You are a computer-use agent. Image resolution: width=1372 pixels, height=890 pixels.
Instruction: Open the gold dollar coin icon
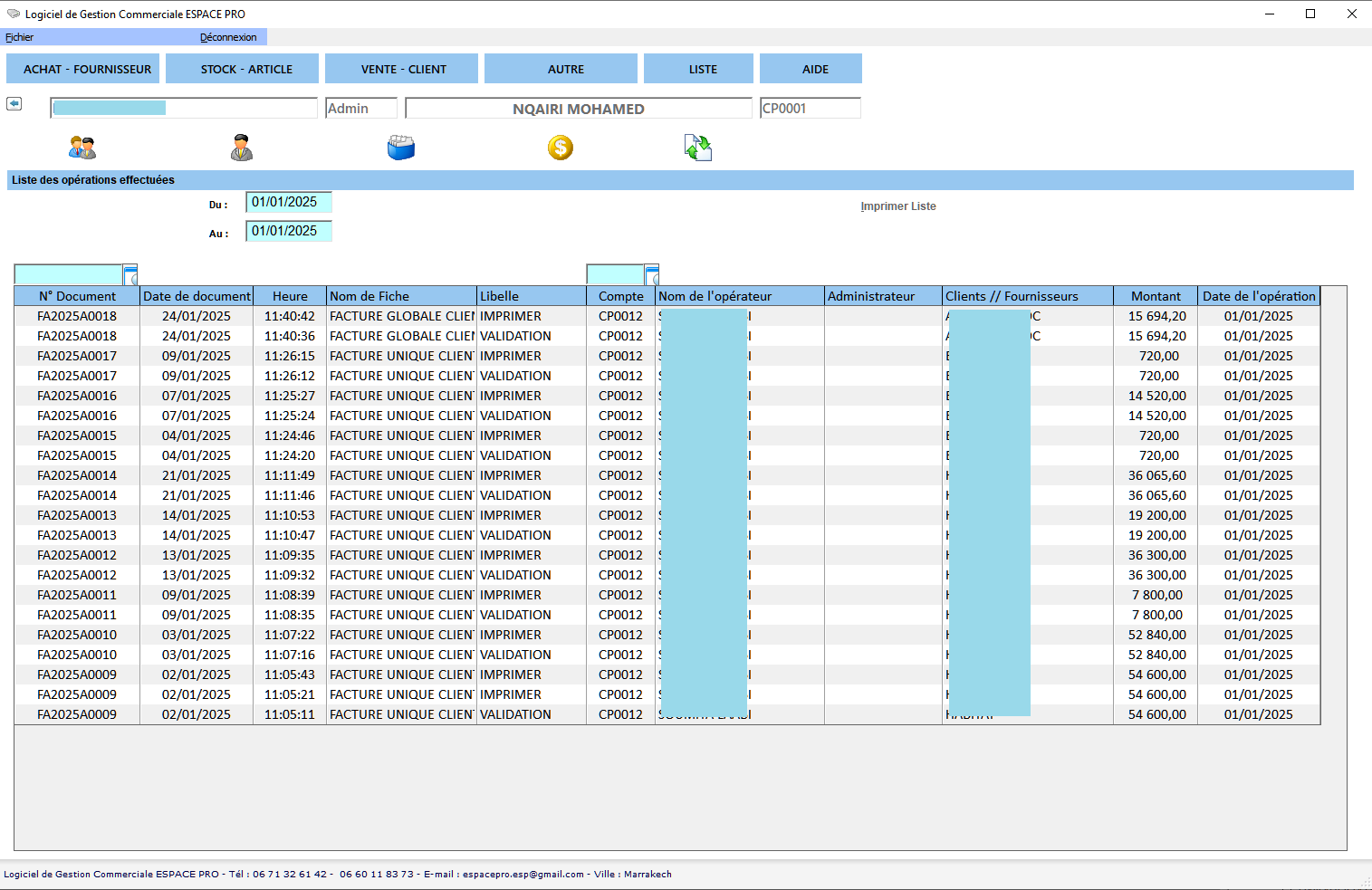click(561, 148)
